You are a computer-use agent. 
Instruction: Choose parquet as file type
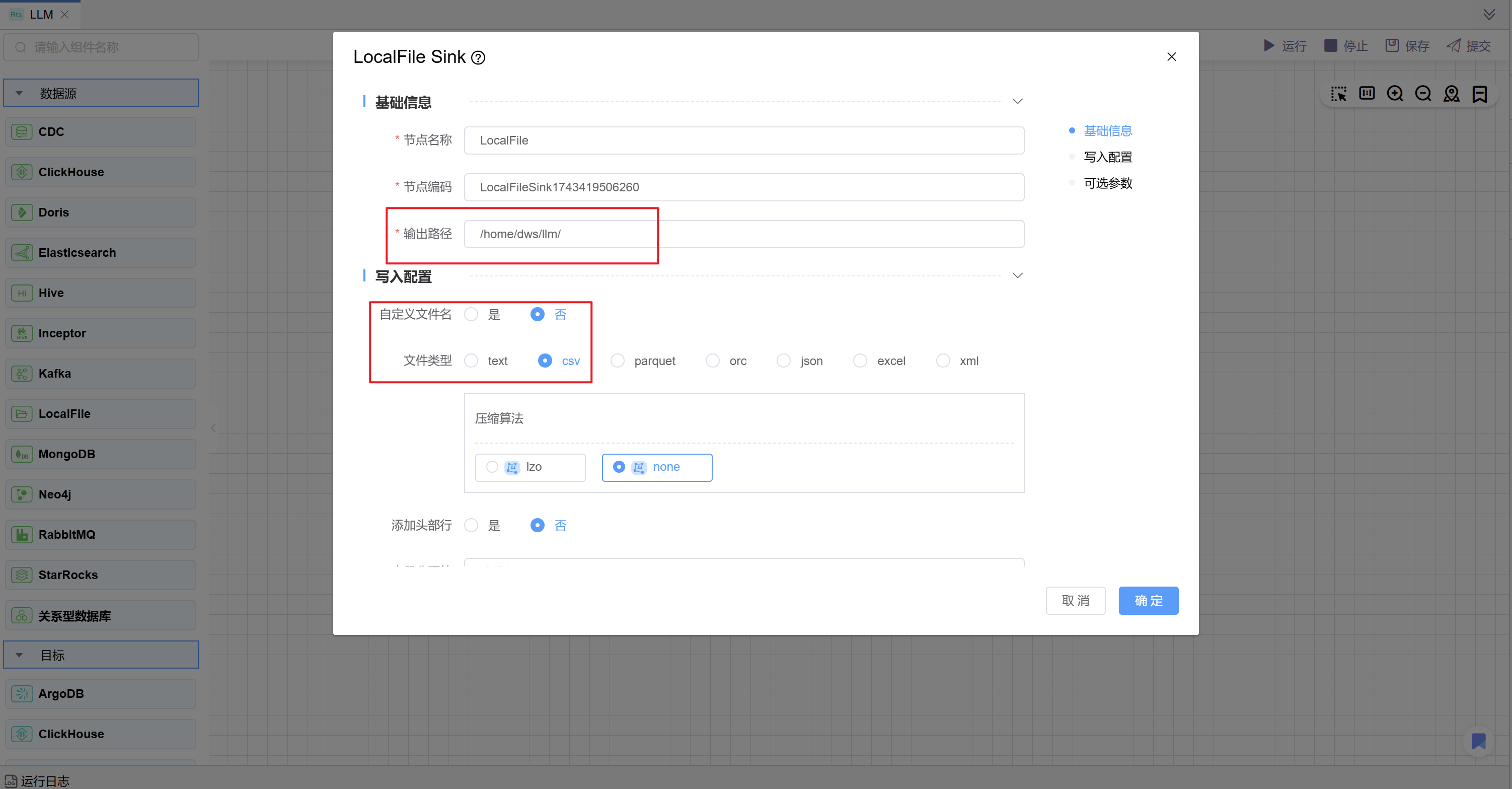click(x=618, y=361)
